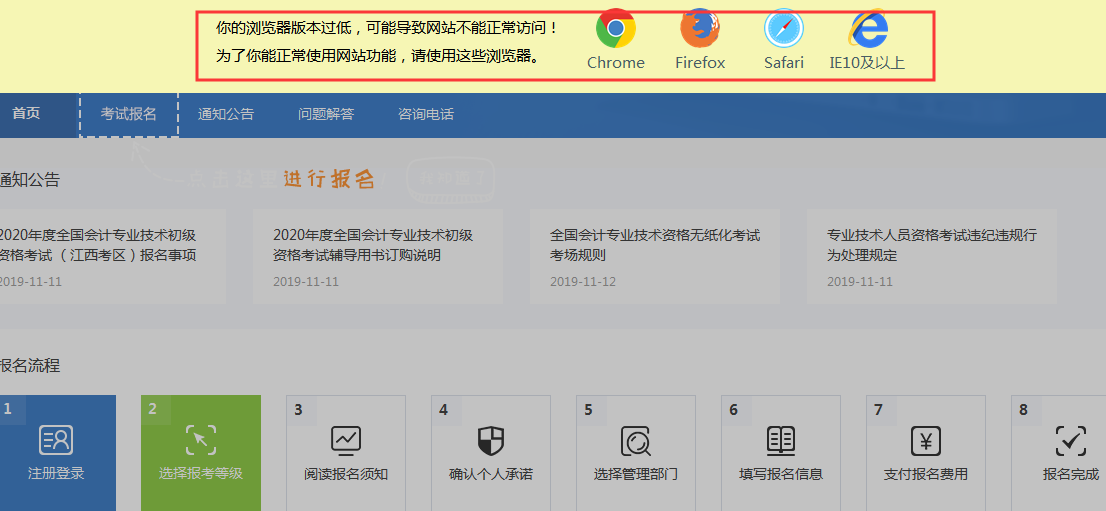The width and height of the screenshot is (1106, 511).
Task: Go to 通知公告 in navigation bar
Action: coord(226,114)
